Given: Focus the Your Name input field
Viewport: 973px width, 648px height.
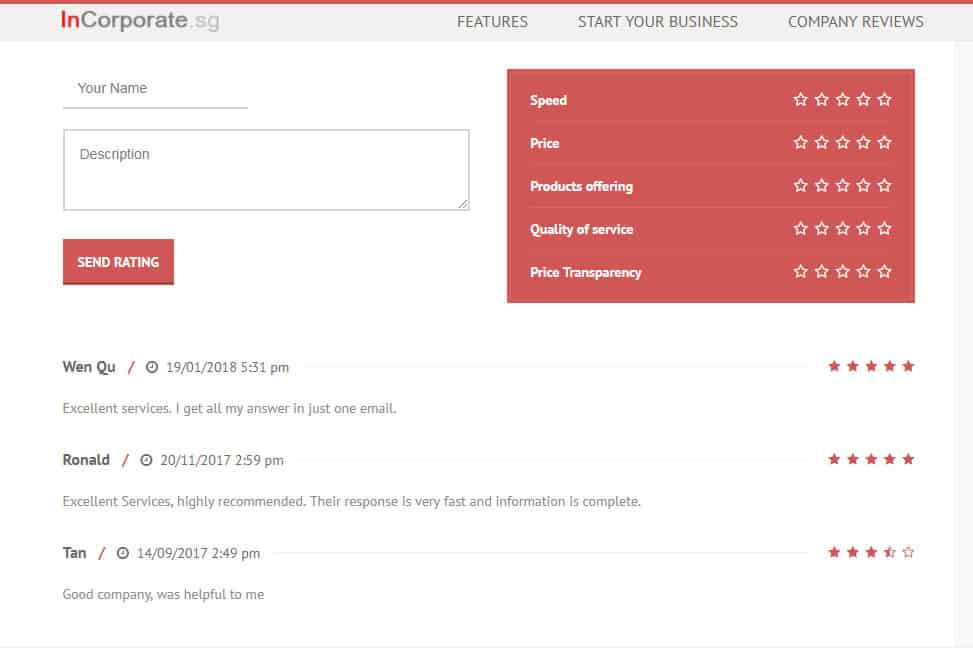Looking at the screenshot, I should click(155, 89).
